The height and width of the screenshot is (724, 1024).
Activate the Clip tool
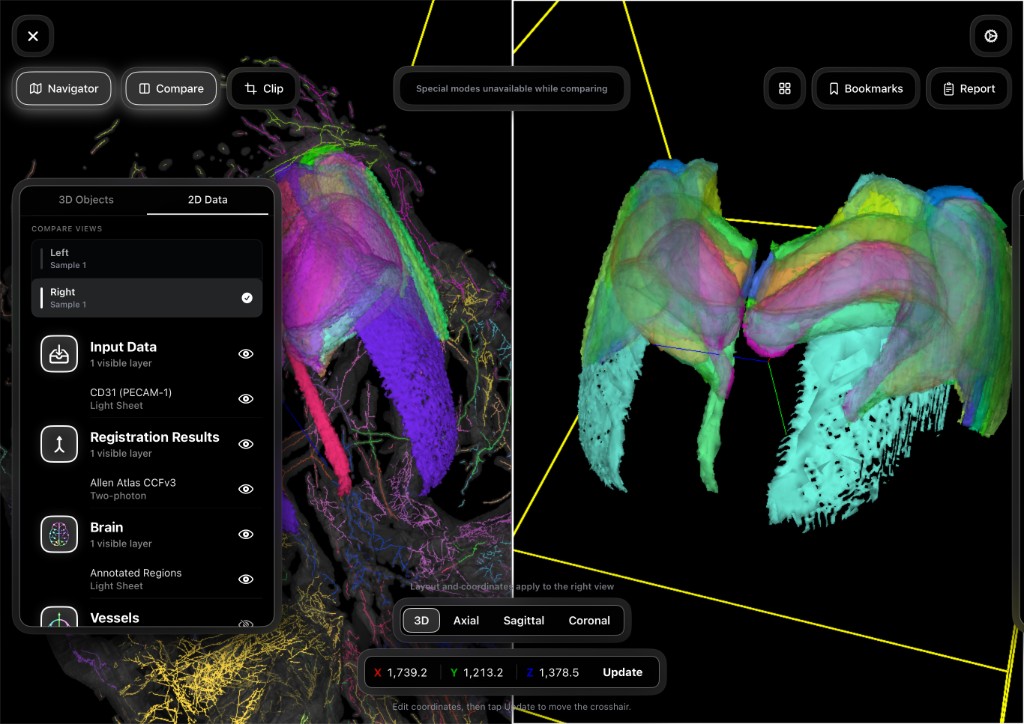click(263, 88)
